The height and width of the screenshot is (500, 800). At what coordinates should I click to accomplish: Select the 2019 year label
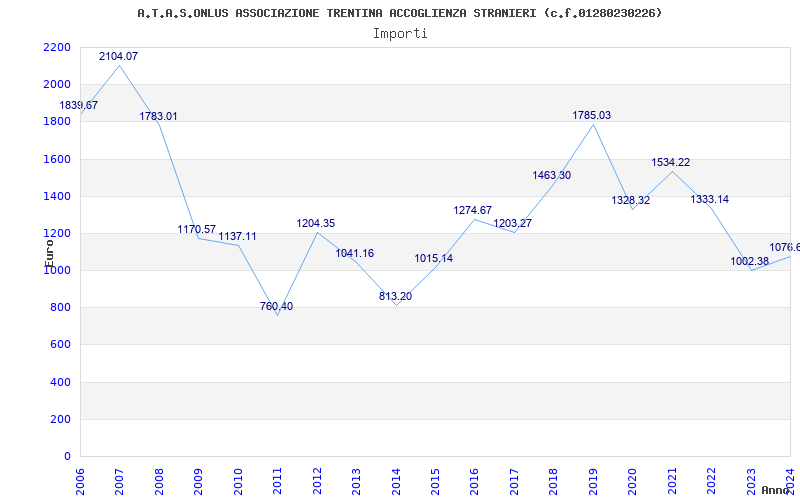[x=593, y=481]
